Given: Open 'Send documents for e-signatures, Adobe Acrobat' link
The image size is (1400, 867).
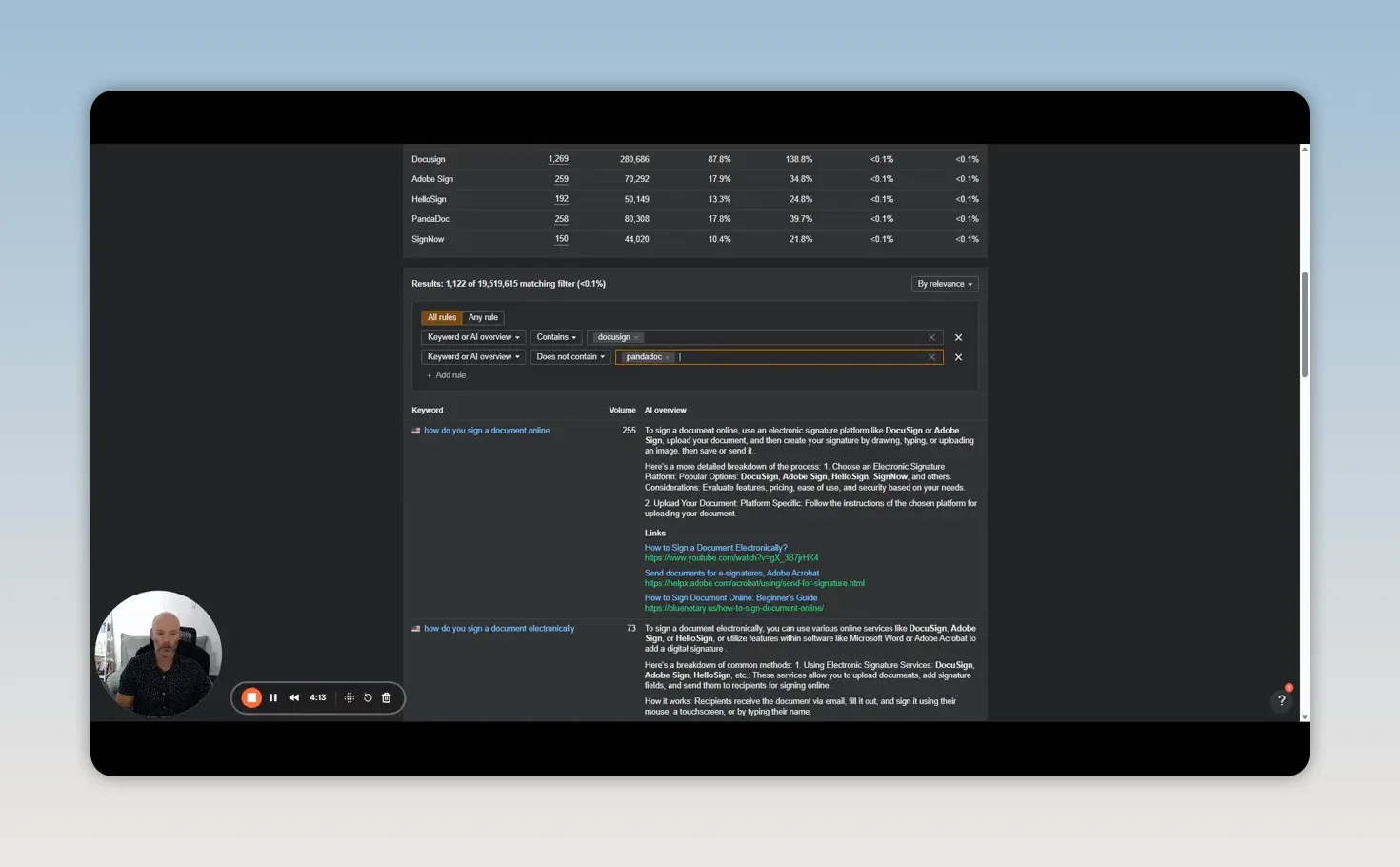Looking at the screenshot, I should [731, 574].
